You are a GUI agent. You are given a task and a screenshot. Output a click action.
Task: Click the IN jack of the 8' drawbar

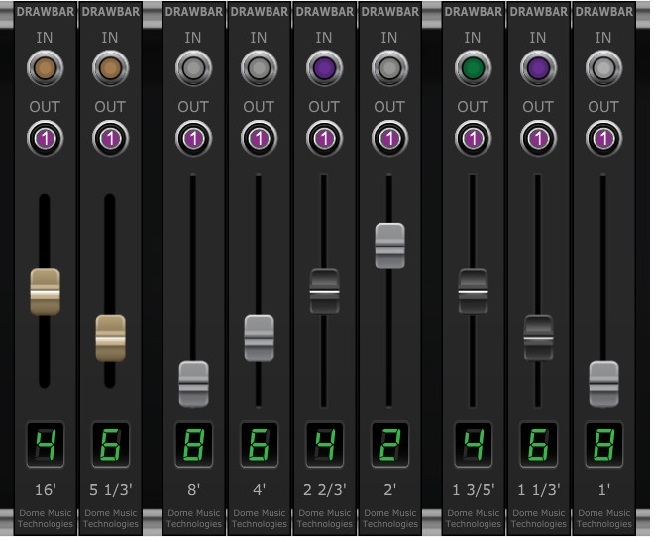(193, 68)
